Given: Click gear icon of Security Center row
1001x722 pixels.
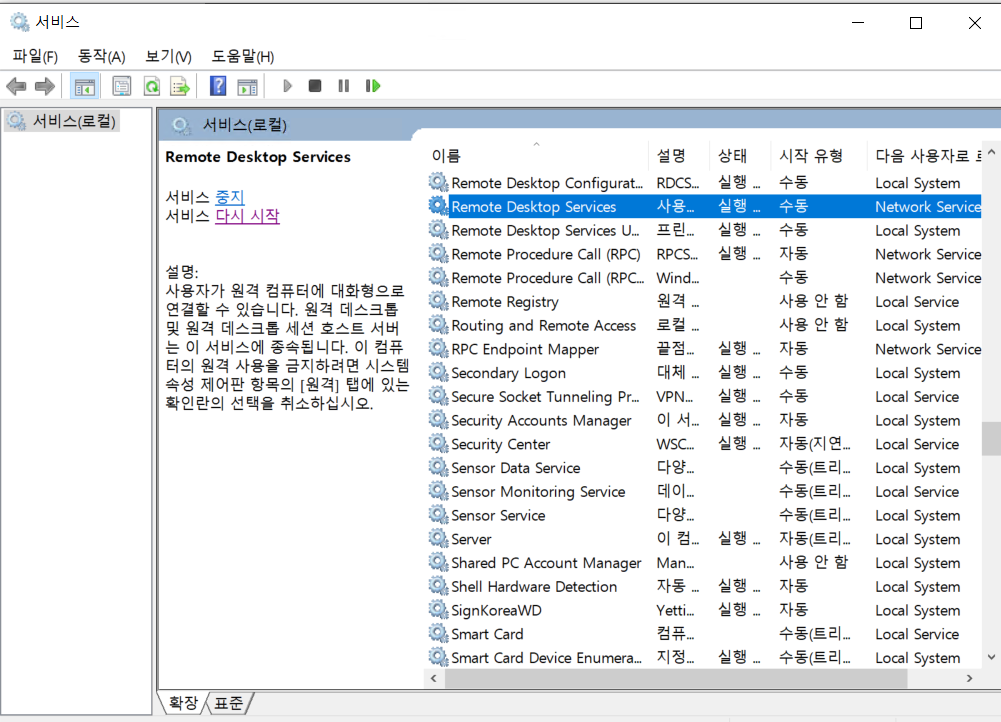Looking at the screenshot, I should (438, 444).
